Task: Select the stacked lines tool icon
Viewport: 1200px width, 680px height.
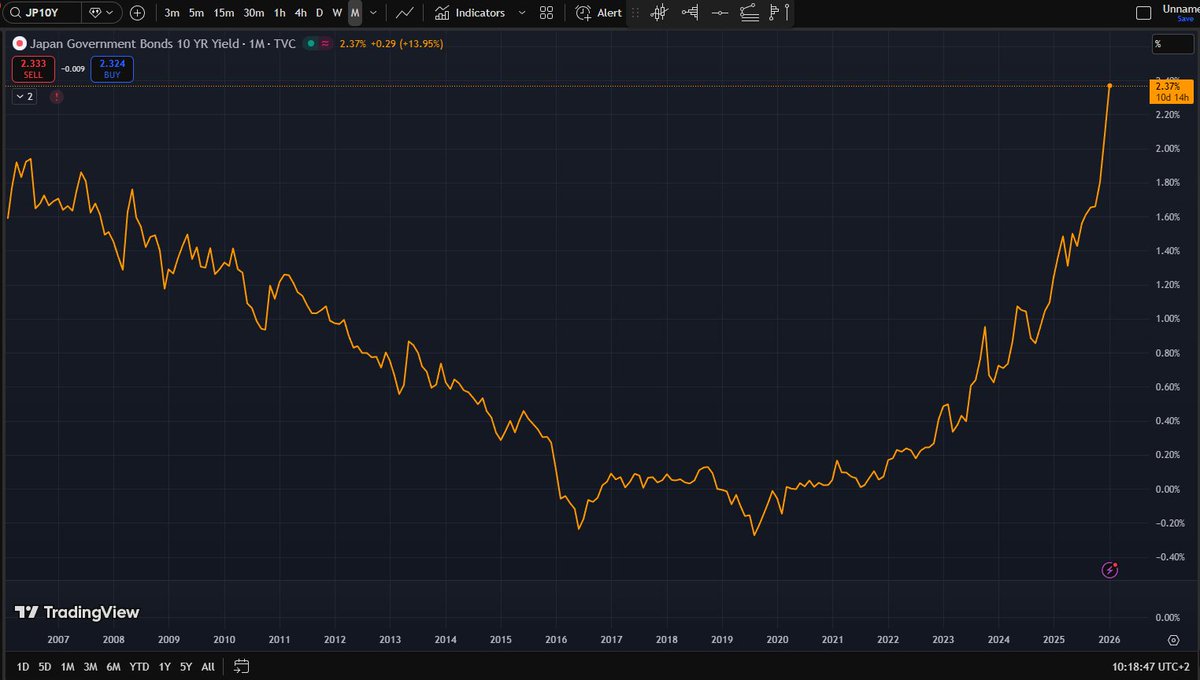Action: point(749,13)
